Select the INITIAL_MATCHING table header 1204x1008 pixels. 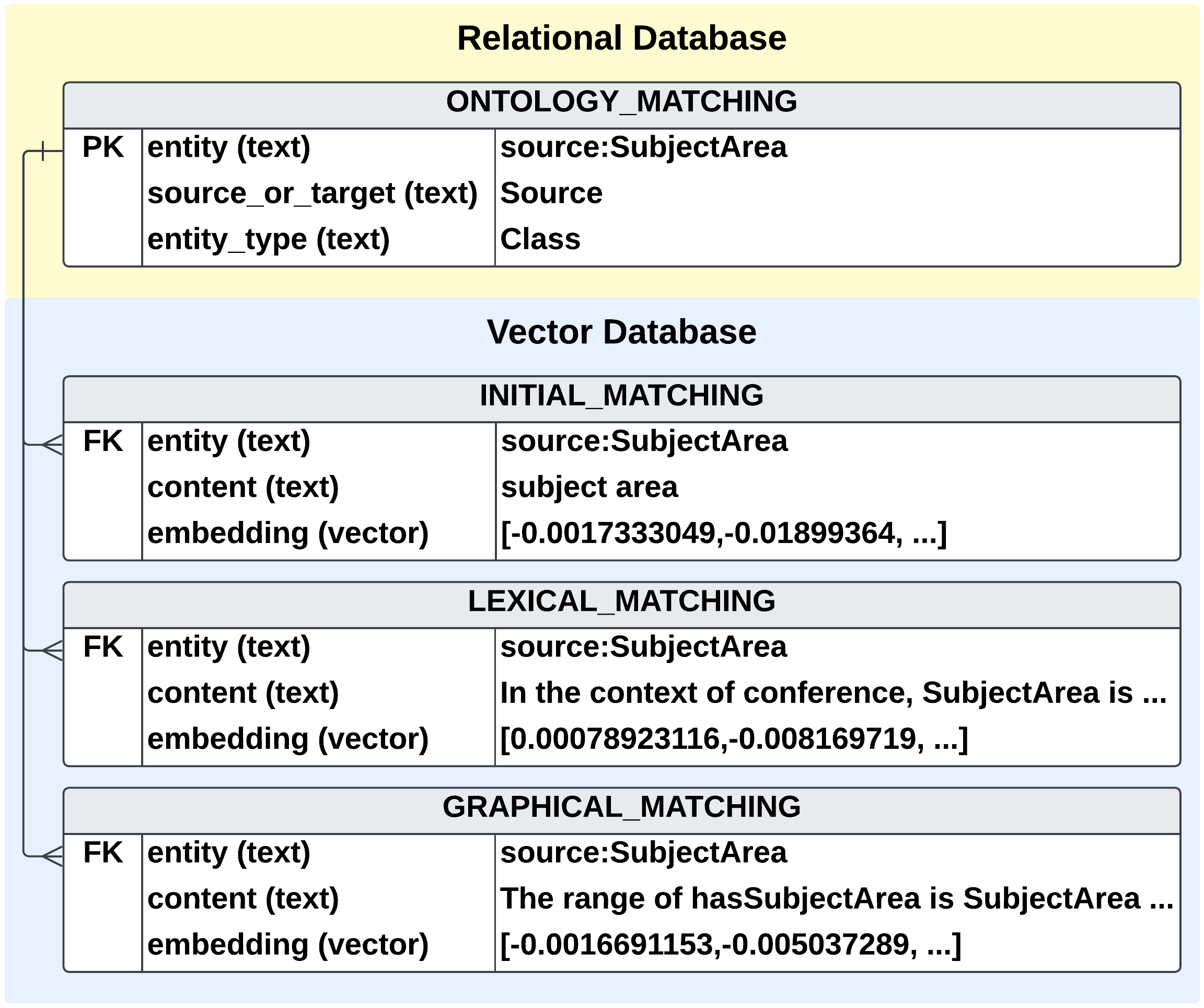click(621, 396)
